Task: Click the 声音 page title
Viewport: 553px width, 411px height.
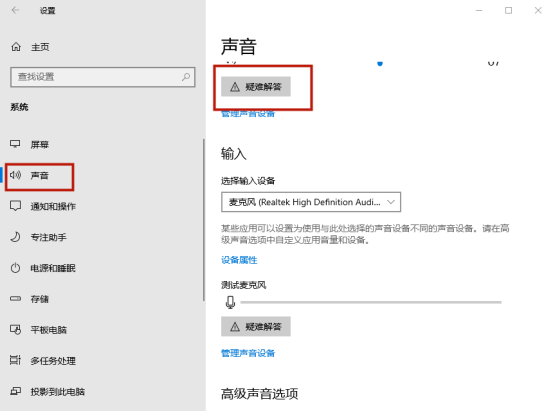Action: click(239, 47)
